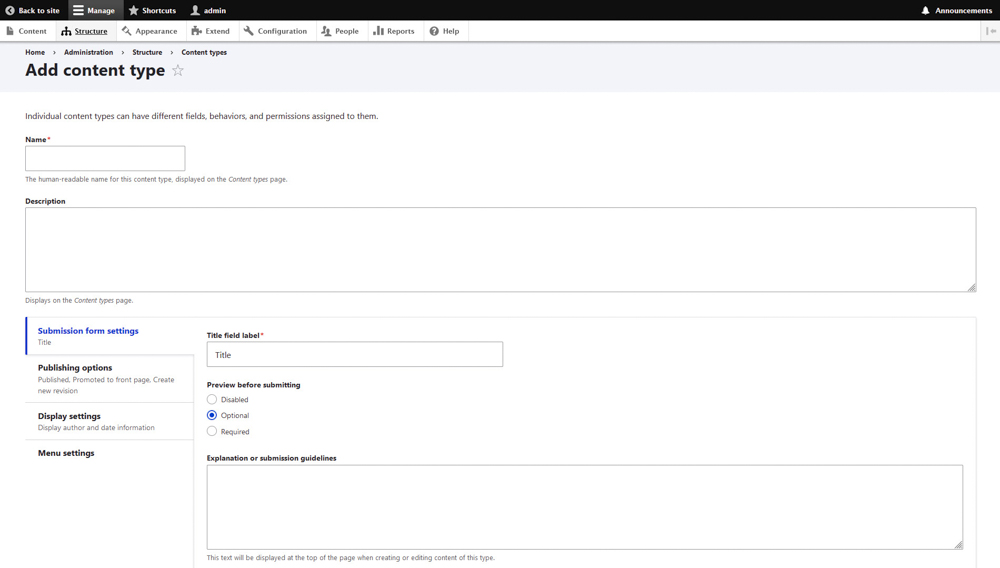The width and height of the screenshot is (1000, 568).
Task: Open the Menu settings tab
Action: (x=110, y=453)
